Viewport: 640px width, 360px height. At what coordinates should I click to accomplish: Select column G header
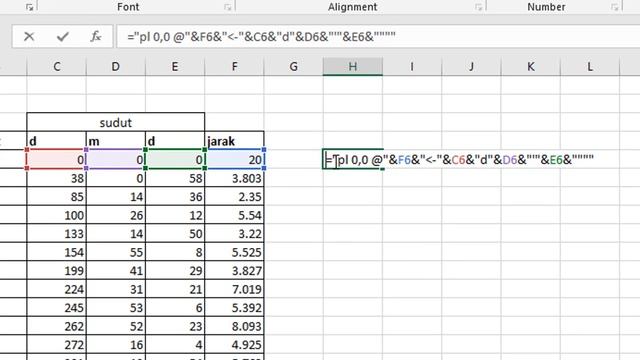pyautogui.click(x=293, y=67)
